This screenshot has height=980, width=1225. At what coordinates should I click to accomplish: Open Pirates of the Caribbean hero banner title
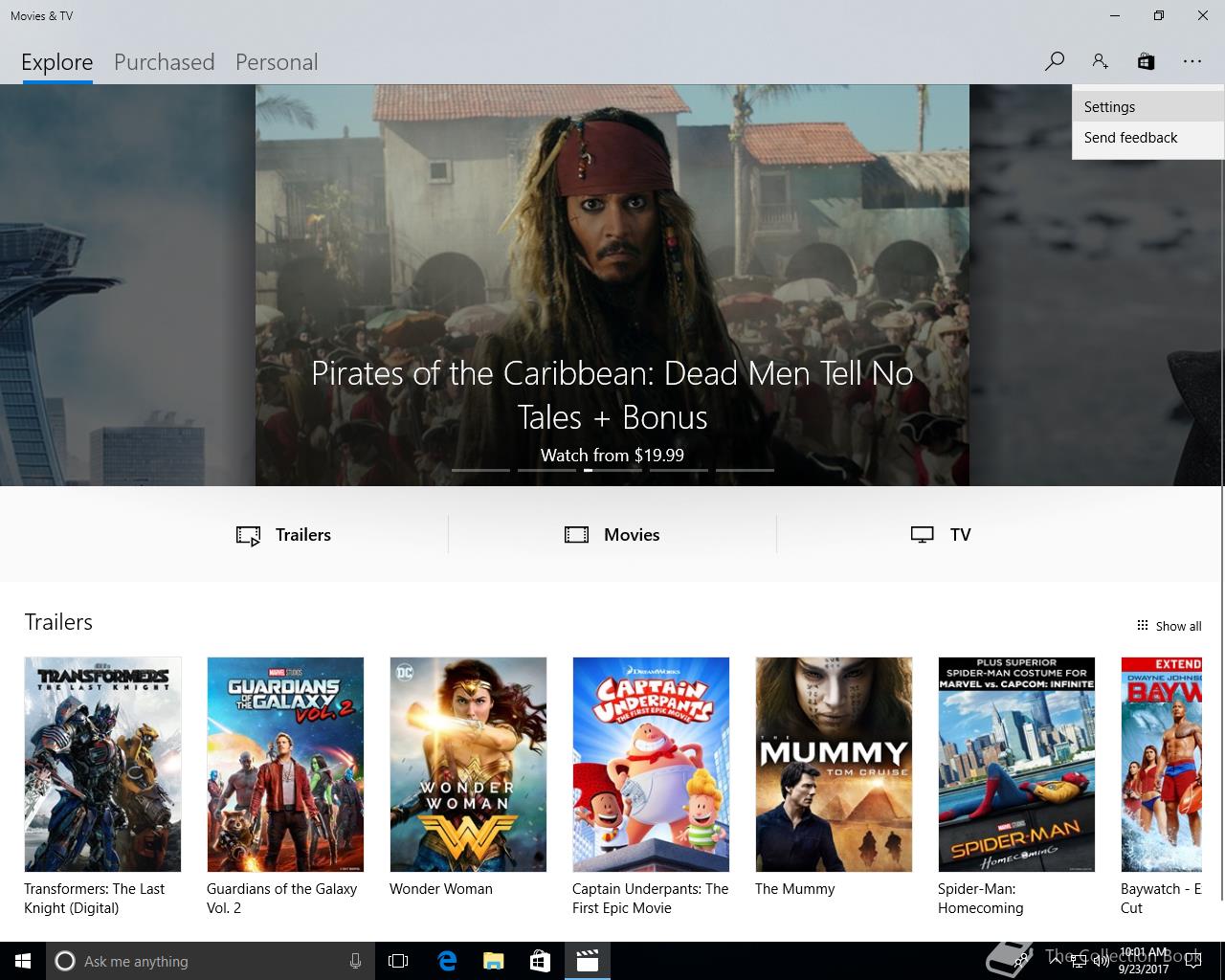pyautogui.click(x=612, y=394)
